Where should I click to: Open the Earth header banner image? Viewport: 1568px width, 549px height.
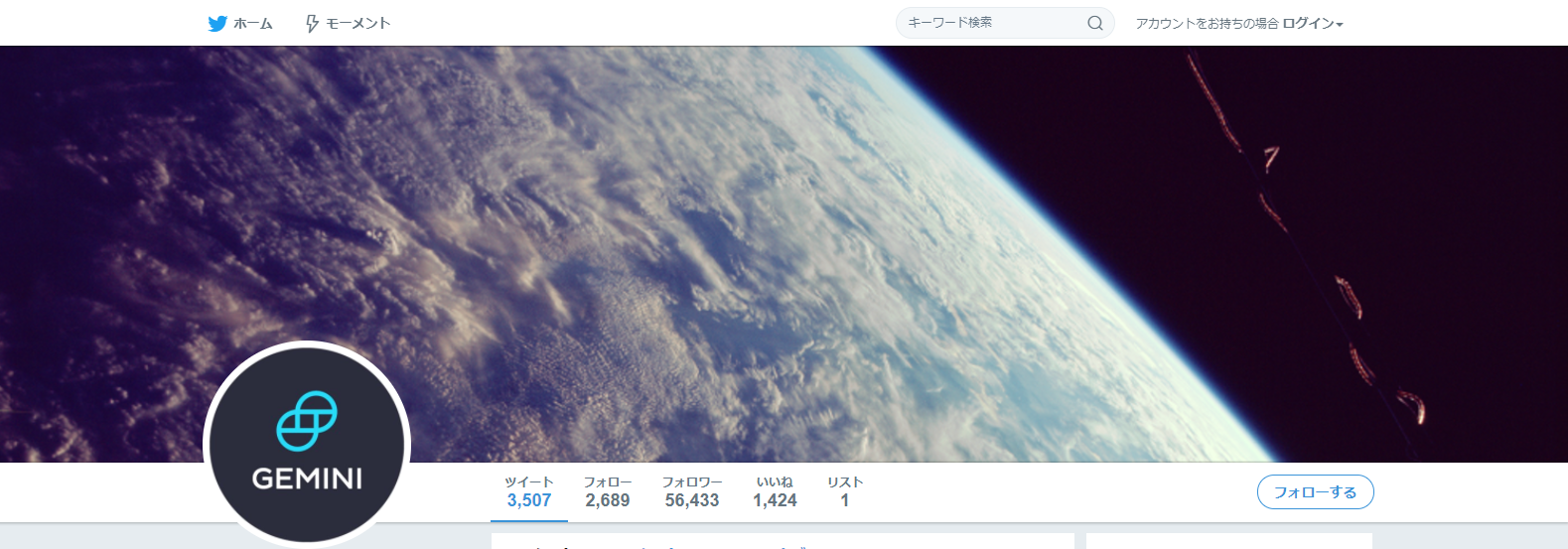coord(784,254)
